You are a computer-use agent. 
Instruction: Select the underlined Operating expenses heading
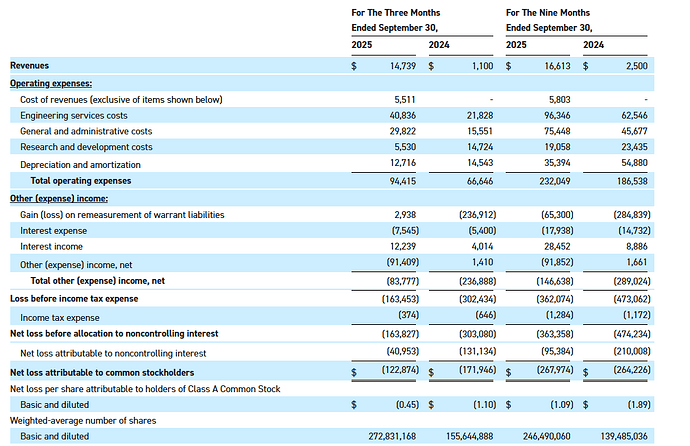pos(51,83)
